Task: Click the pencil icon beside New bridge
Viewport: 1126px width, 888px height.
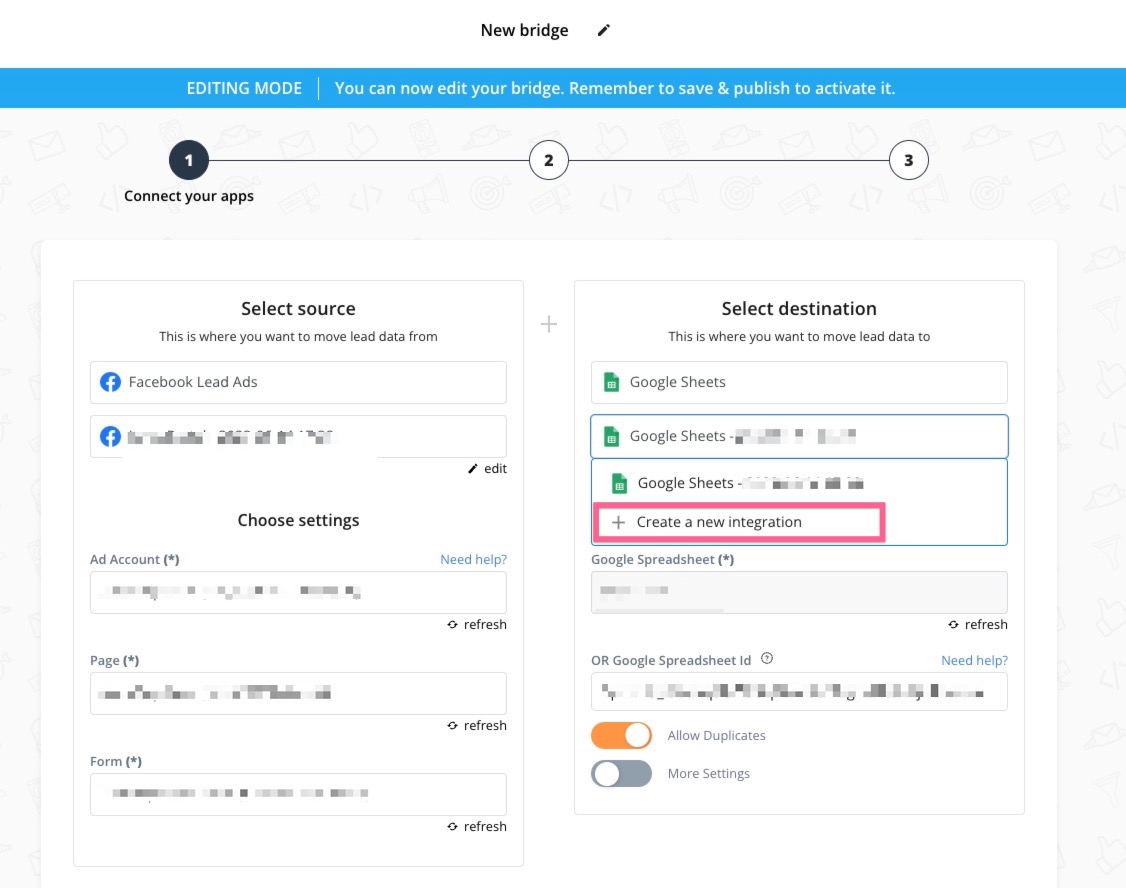Action: tap(603, 30)
